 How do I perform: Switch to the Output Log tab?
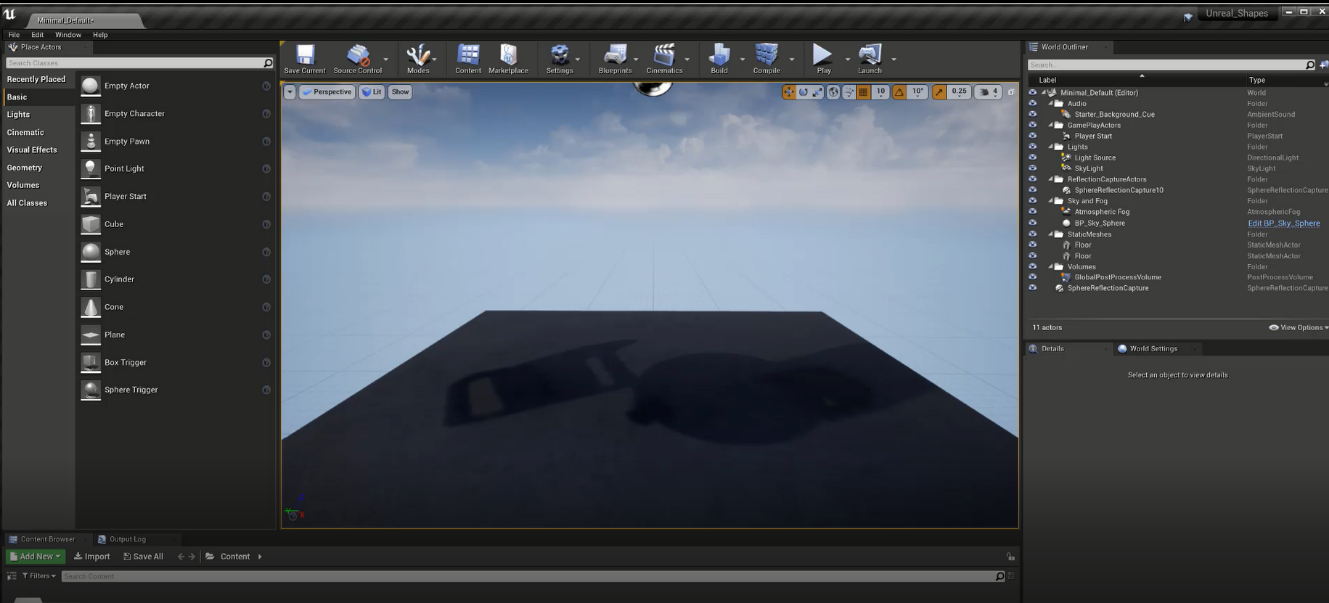[127, 539]
